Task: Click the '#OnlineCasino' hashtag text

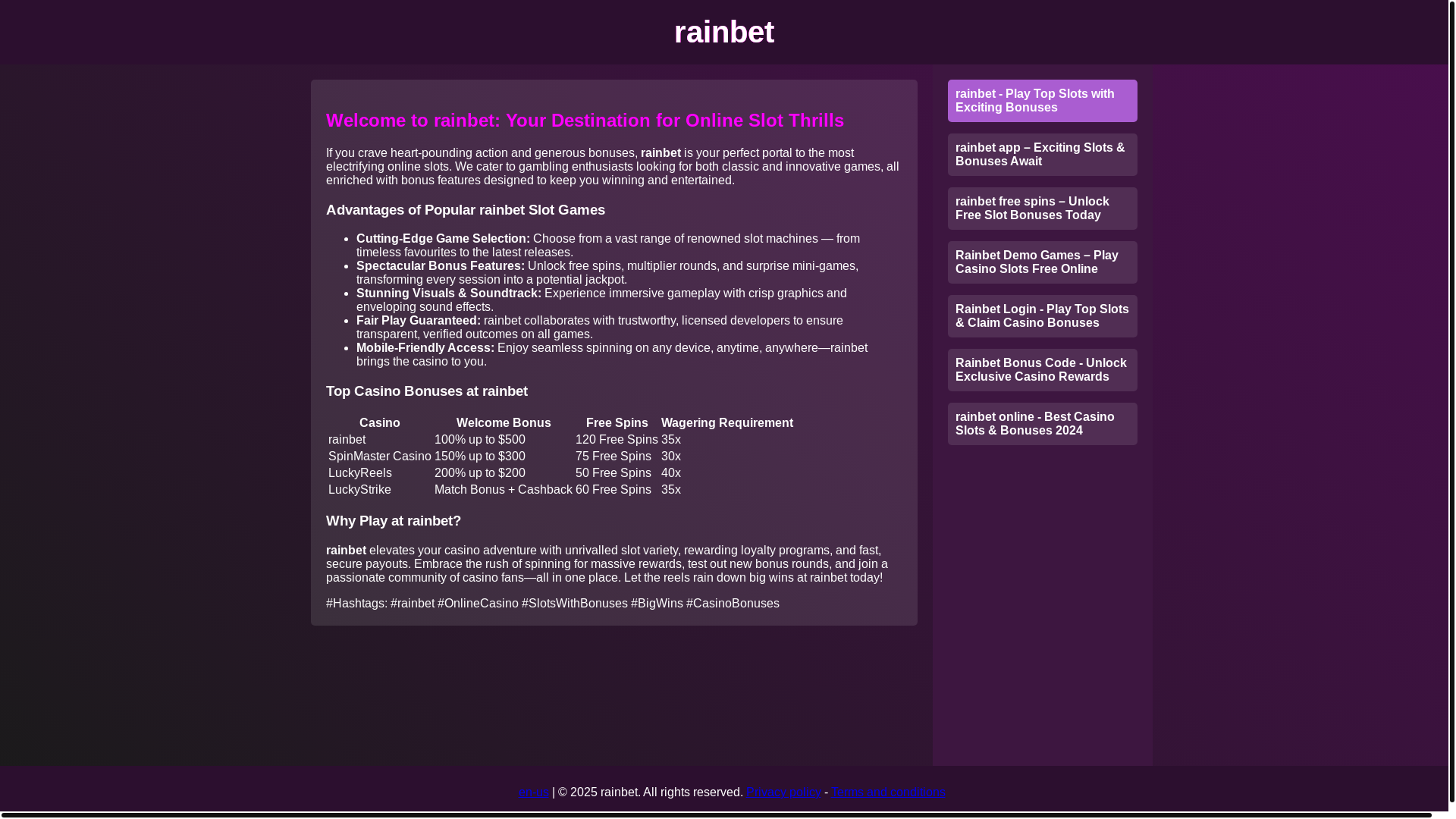Action: pyautogui.click(x=478, y=604)
